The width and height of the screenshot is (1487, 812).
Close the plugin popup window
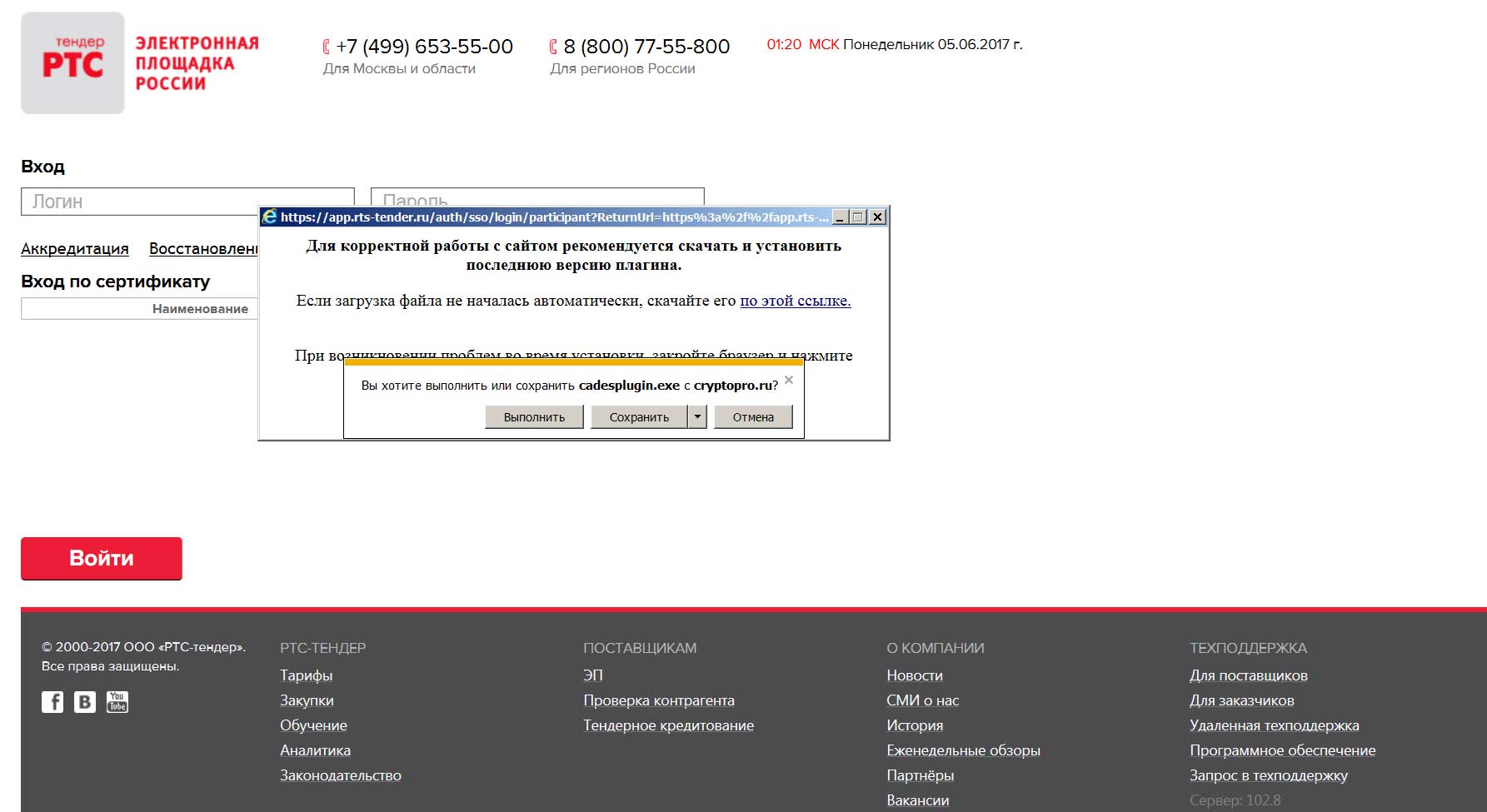[x=877, y=217]
